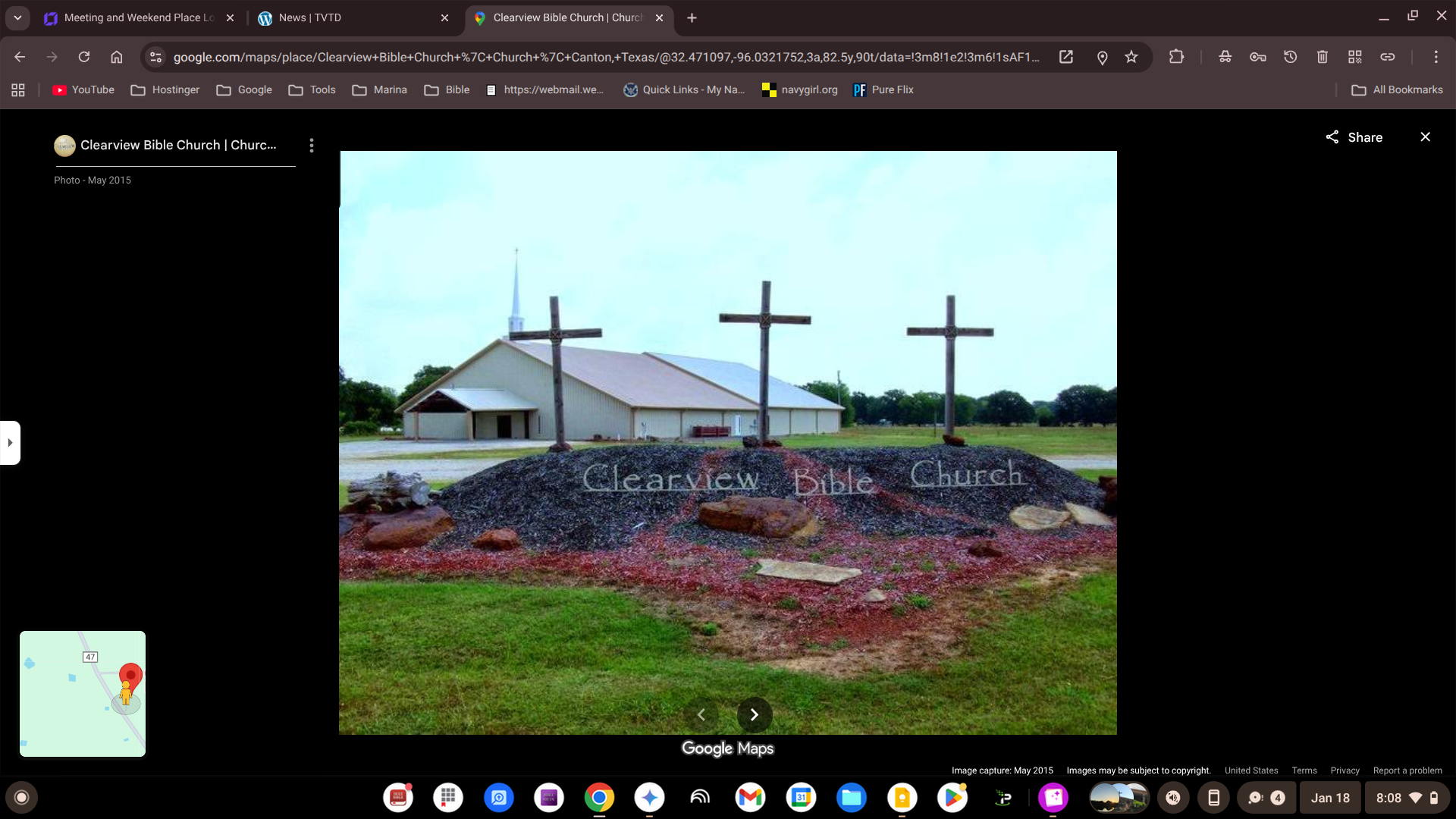The image size is (1456, 819).
Task: Open the Files app on shelf
Action: (x=851, y=798)
